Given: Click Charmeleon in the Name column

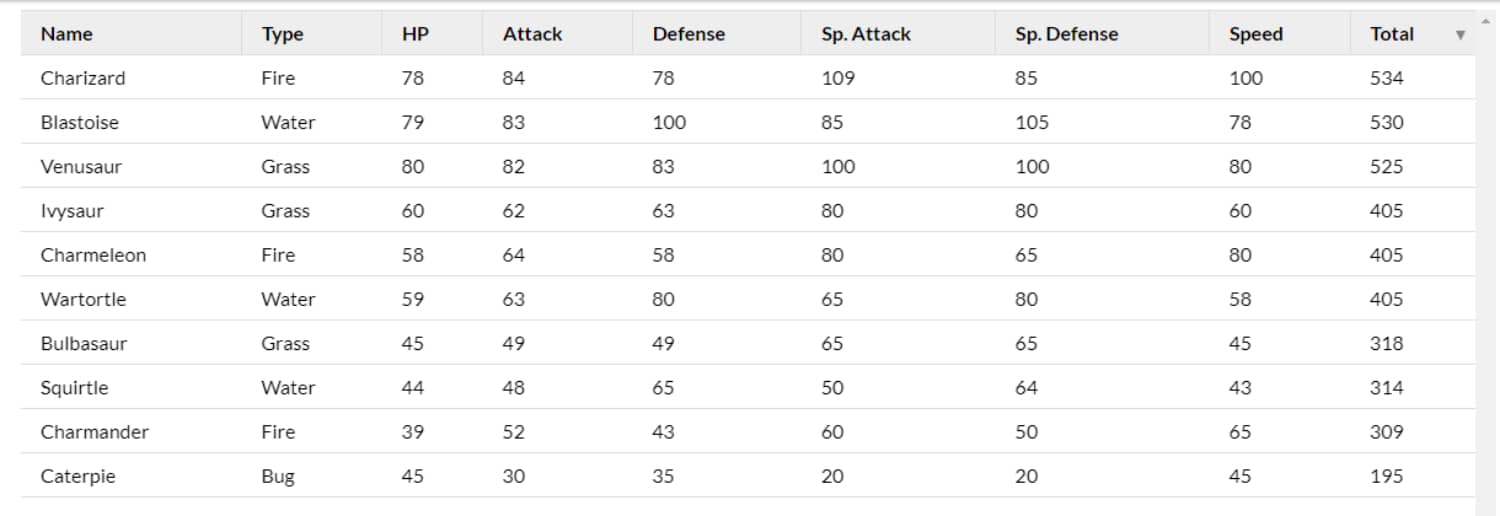Looking at the screenshot, I should 93,255.
